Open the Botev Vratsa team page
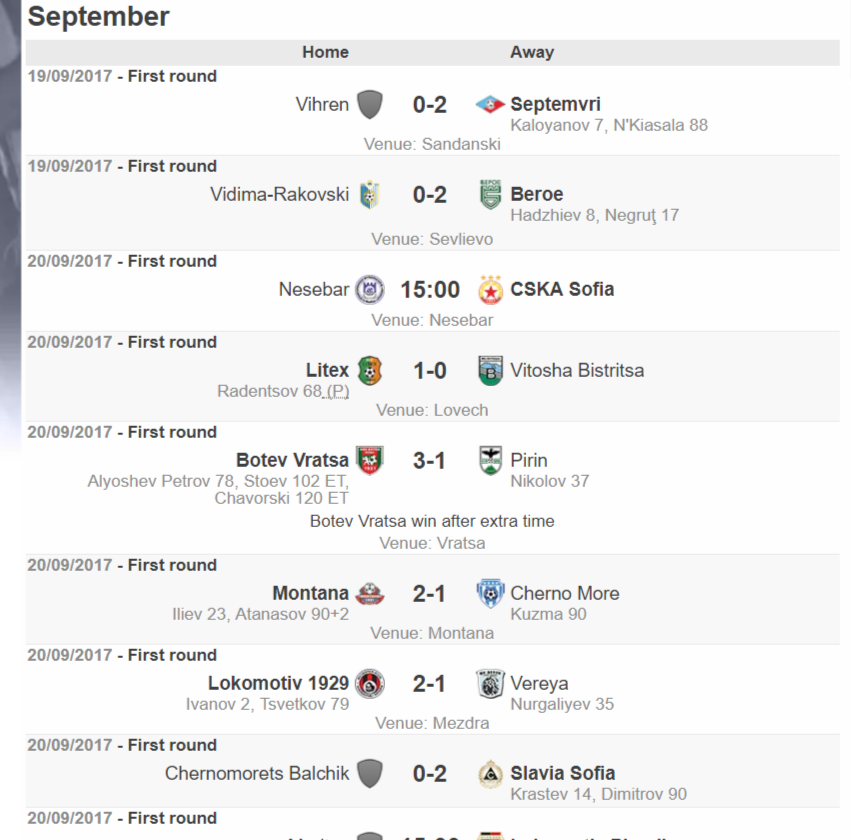Screen dimensions: 851x840 click(x=292, y=460)
